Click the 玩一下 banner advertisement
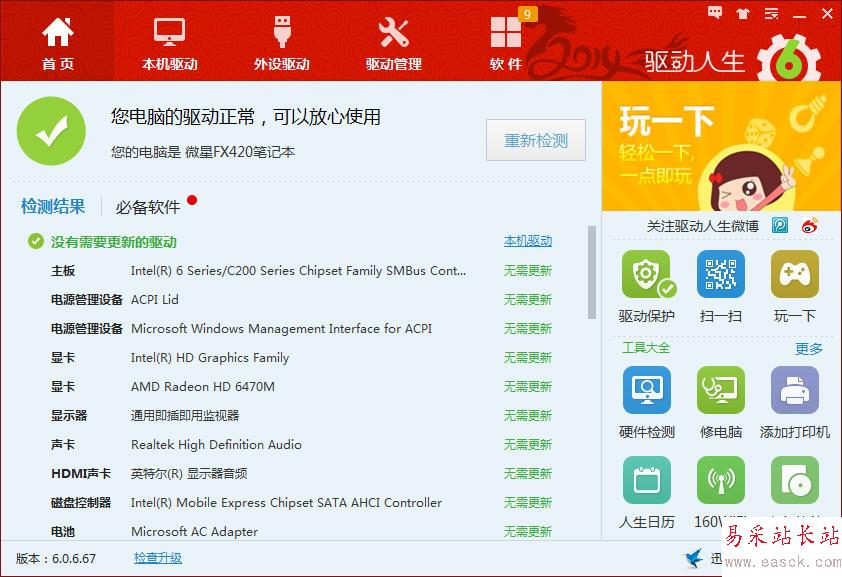This screenshot has height=577, width=842. [721, 147]
